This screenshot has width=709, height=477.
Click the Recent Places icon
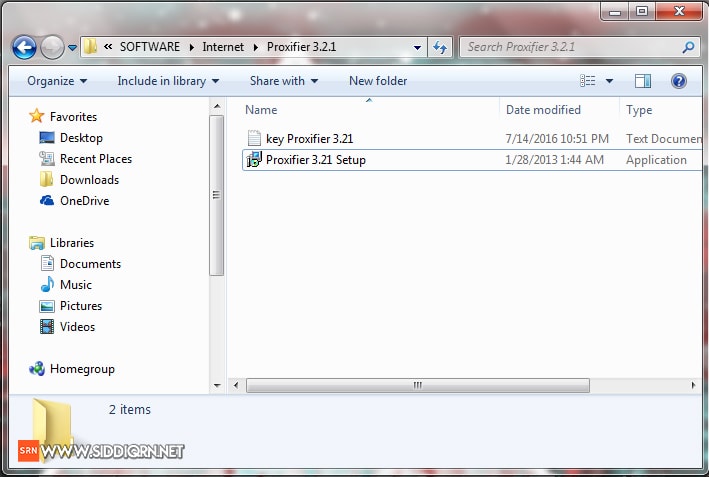coord(47,159)
